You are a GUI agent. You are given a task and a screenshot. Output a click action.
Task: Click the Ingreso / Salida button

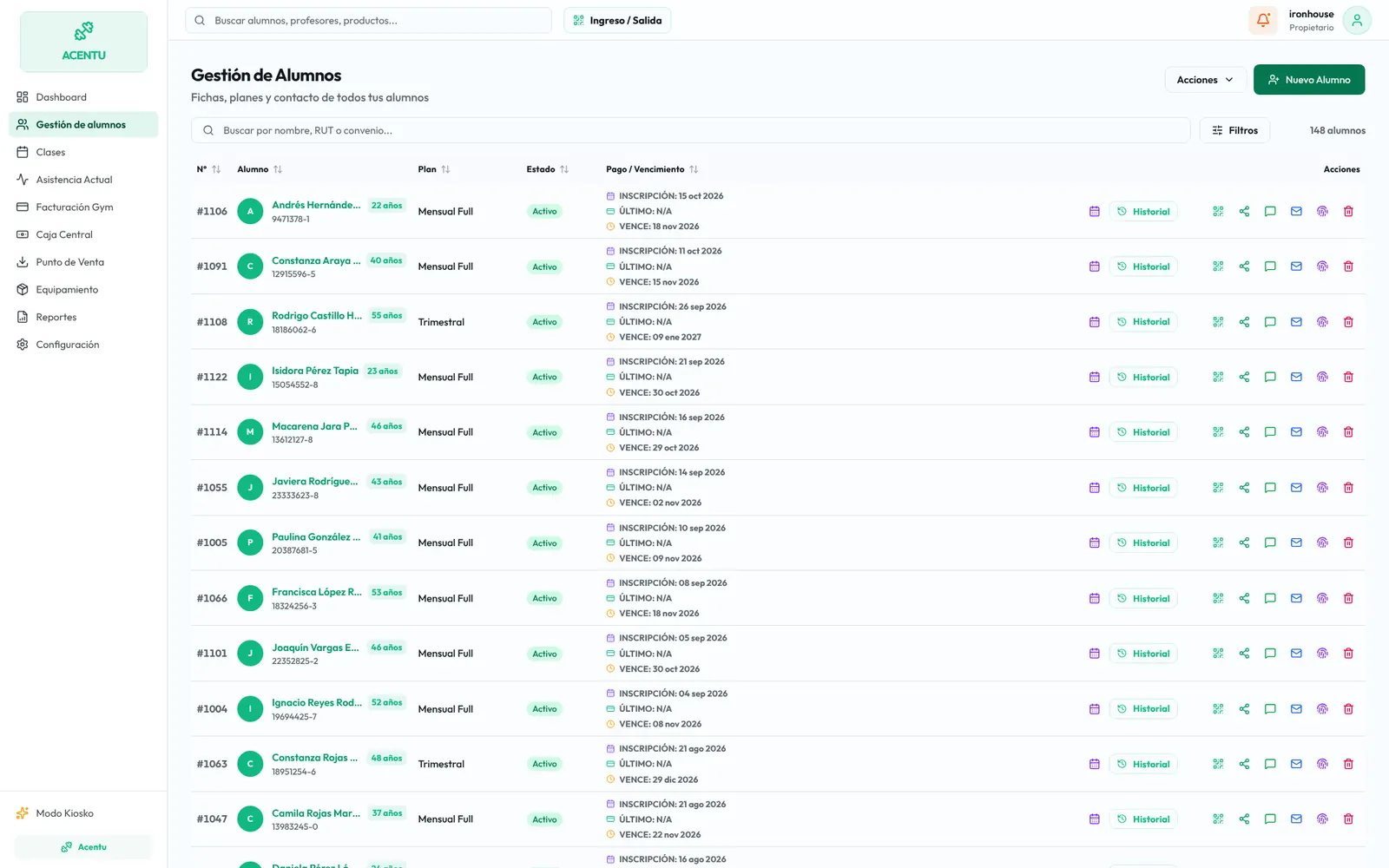617,20
